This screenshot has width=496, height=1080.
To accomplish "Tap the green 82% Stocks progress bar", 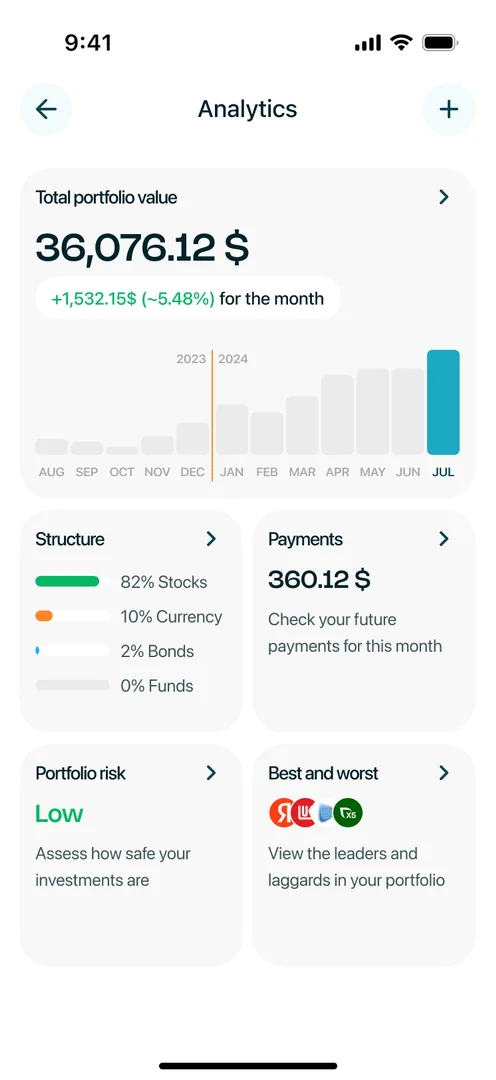I will coord(68,582).
